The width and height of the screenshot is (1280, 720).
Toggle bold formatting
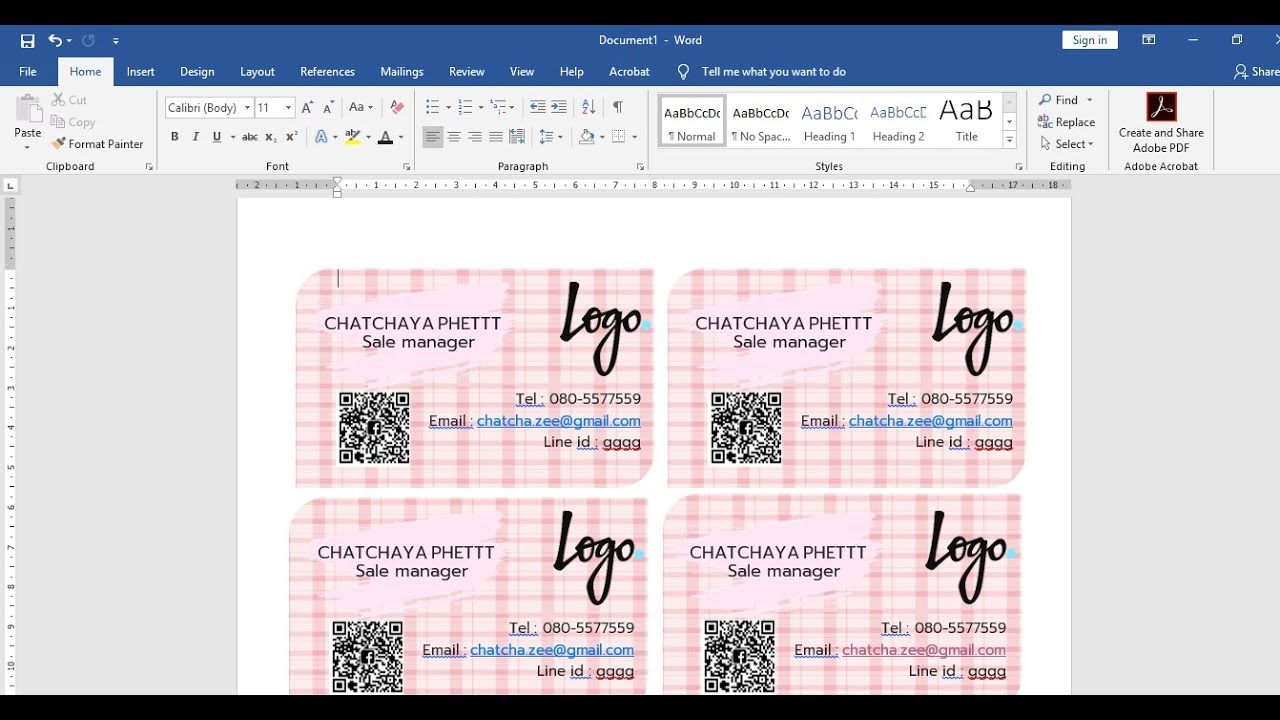[x=175, y=137]
